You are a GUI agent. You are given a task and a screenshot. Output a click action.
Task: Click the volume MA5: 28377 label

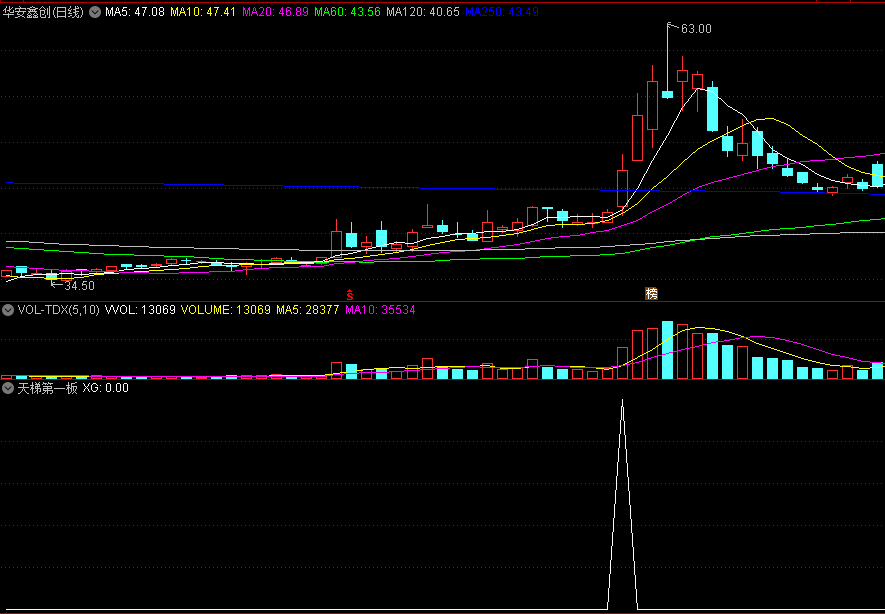308,309
